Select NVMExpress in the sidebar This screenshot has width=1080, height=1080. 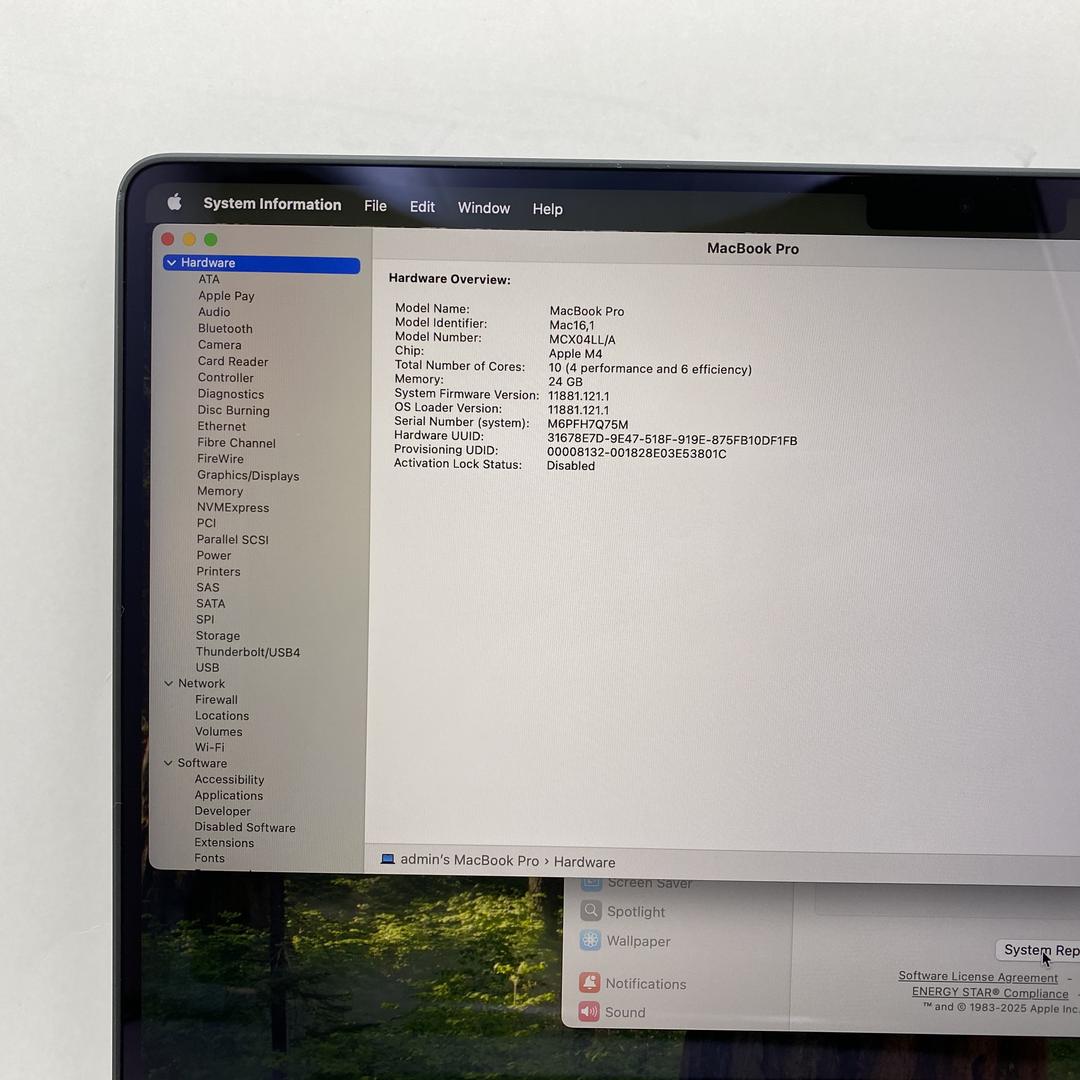coord(233,508)
